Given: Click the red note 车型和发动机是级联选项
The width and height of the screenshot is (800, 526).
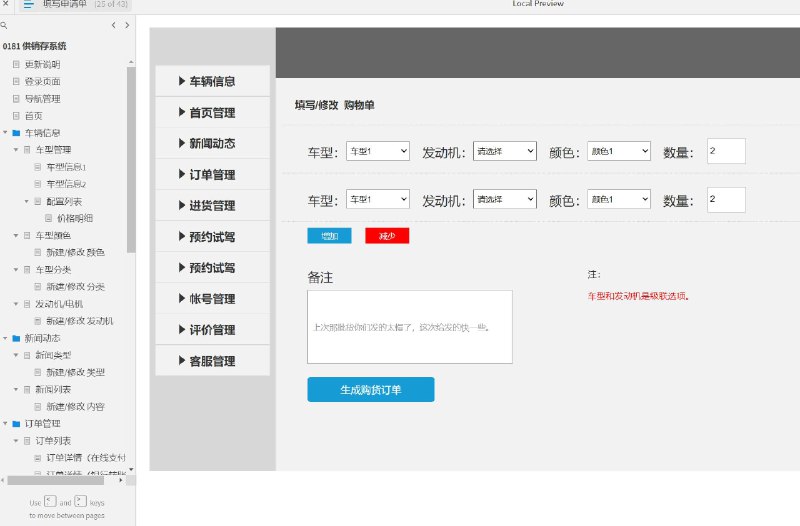Looking at the screenshot, I should tap(638, 296).
